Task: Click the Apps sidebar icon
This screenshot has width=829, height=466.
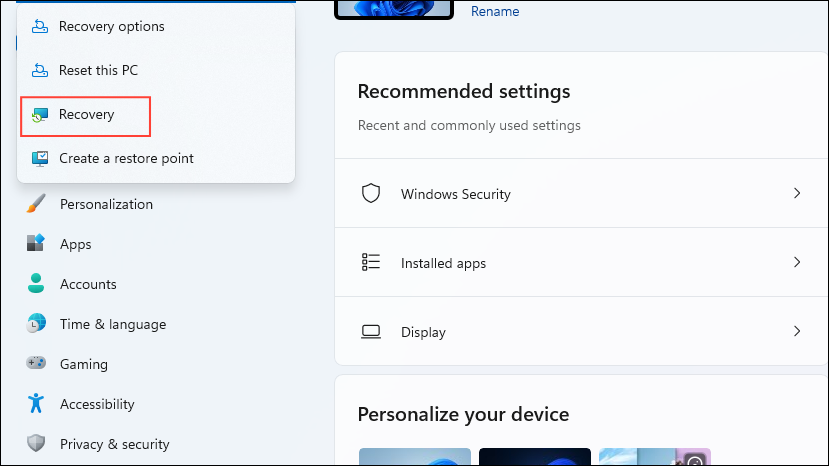Action: click(36, 243)
